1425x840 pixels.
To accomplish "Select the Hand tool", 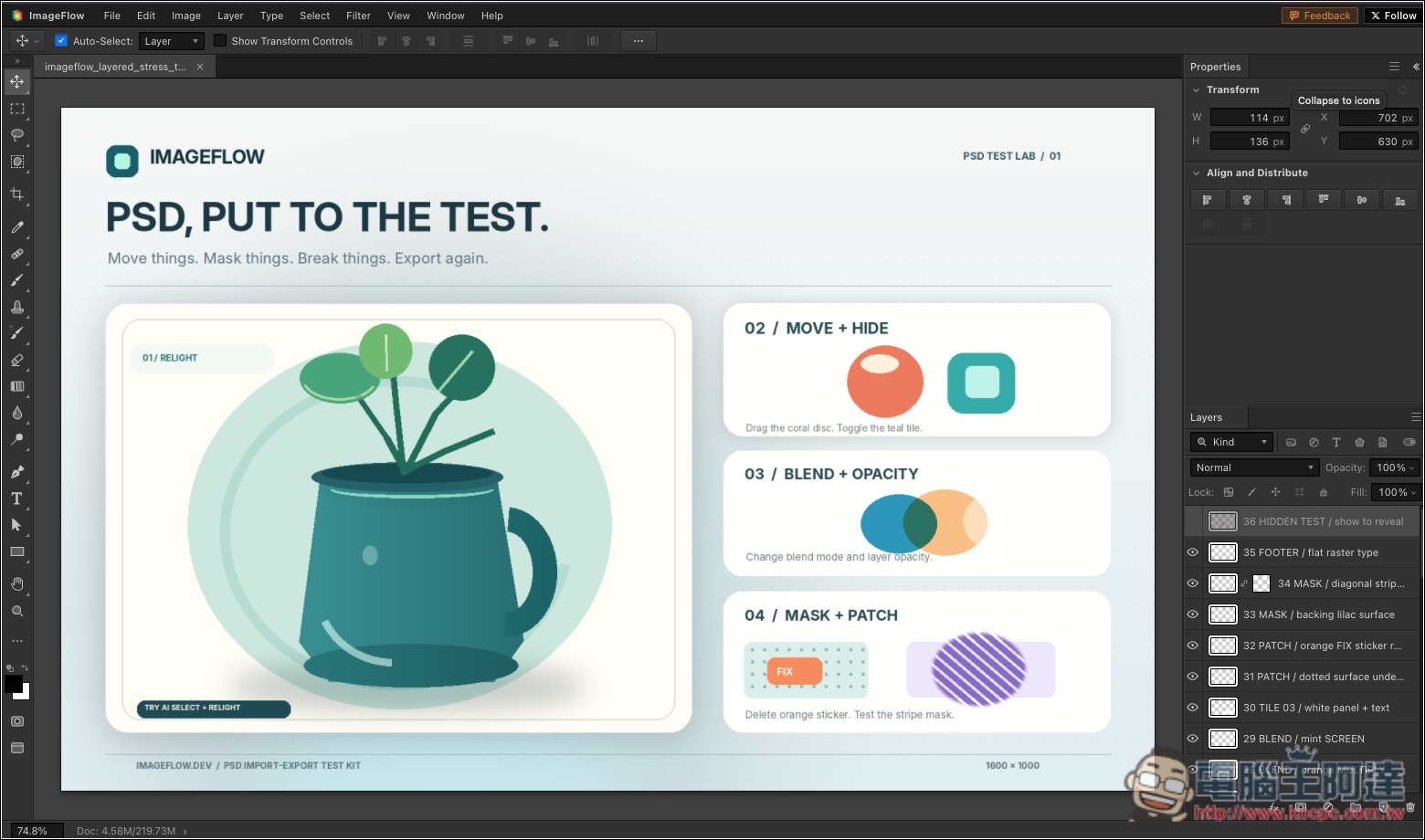I will (17, 584).
